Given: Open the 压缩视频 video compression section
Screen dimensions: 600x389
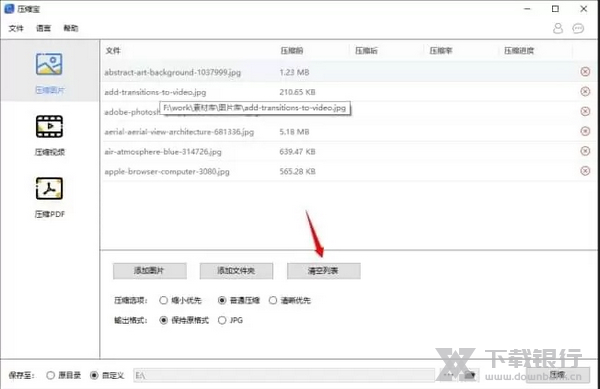Looking at the screenshot, I should coord(50,135).
